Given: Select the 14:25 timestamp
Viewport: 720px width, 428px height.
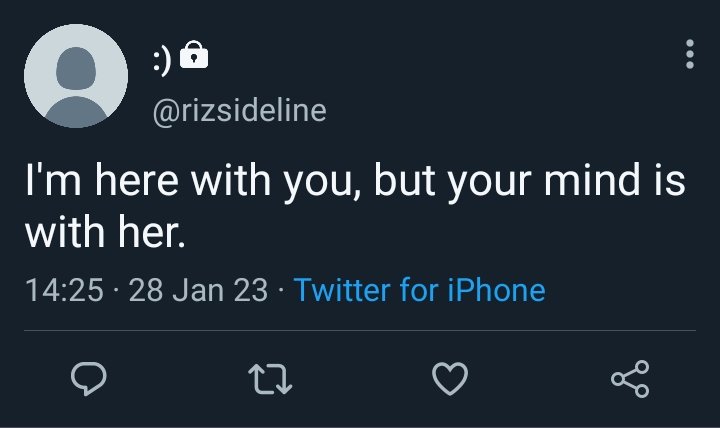Looking at the screenshot, I should [x=64, y=290].
